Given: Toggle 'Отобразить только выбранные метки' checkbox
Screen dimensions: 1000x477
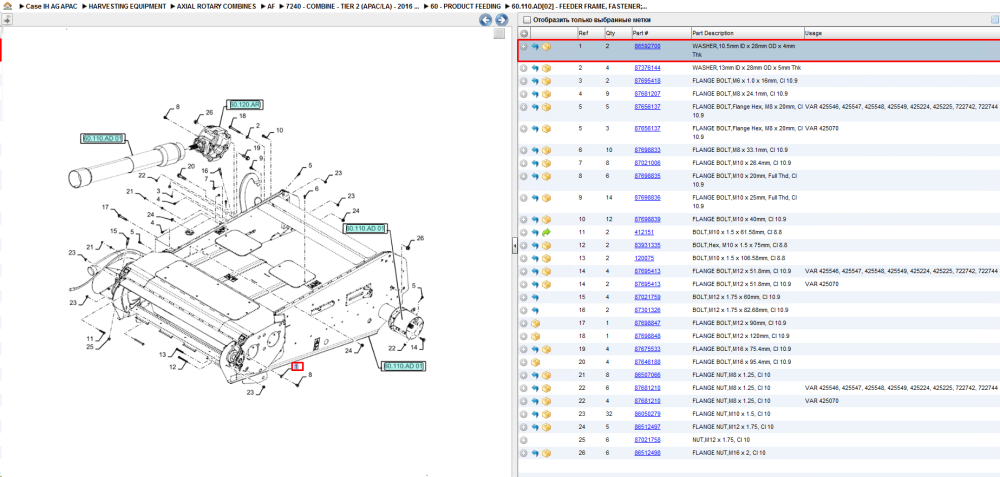Looking at the screenshot, I should coord(527,20).
